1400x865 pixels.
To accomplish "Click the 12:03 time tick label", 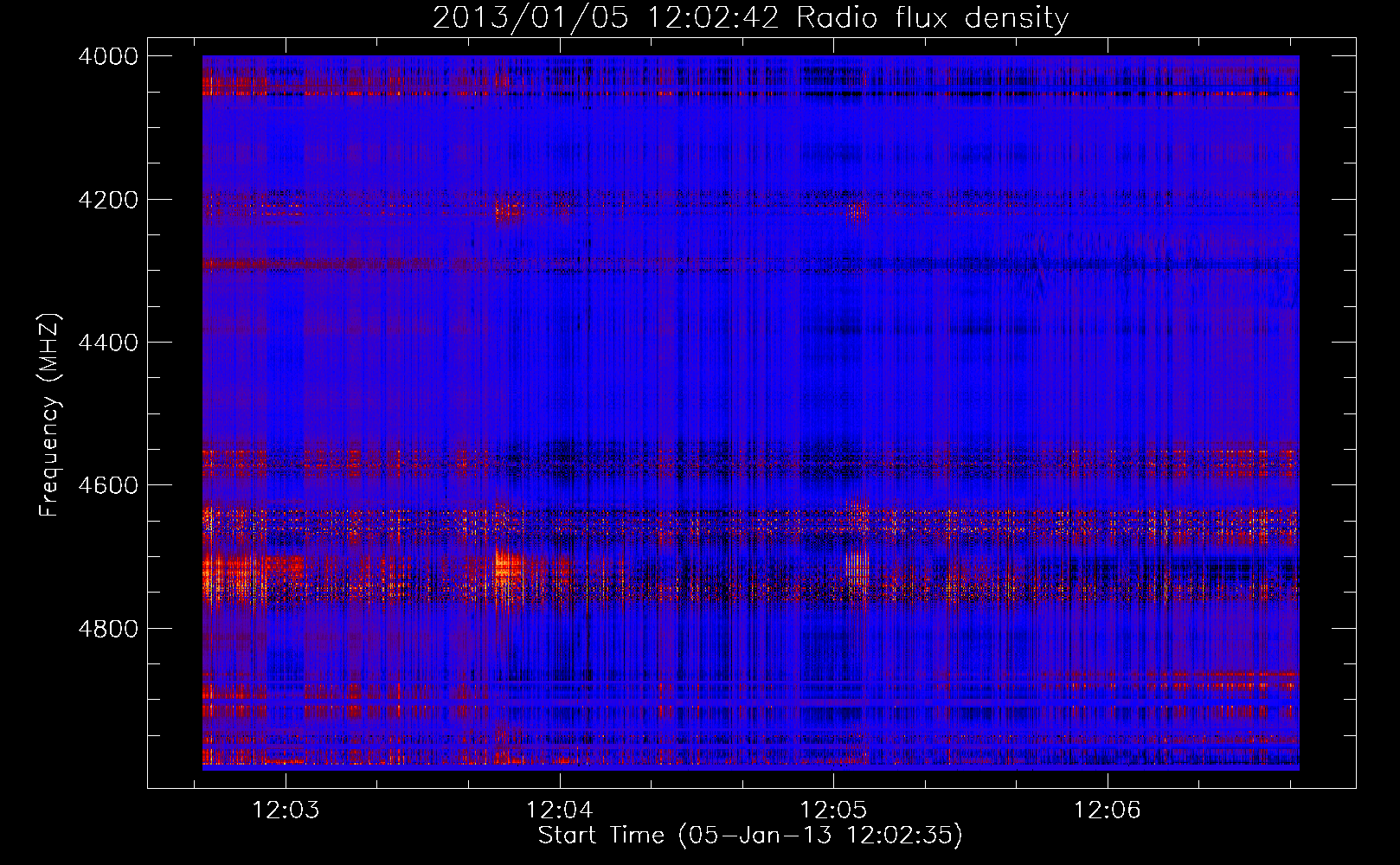I will 286,811.
